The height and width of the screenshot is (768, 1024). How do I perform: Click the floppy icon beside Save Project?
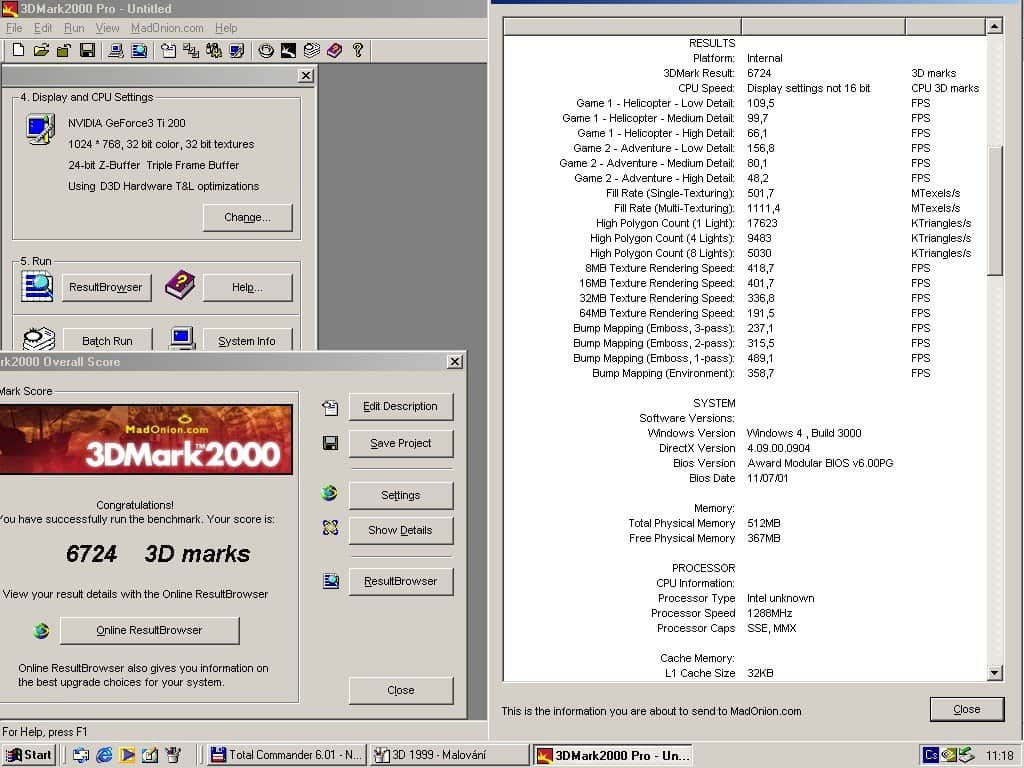click(330, 443)
